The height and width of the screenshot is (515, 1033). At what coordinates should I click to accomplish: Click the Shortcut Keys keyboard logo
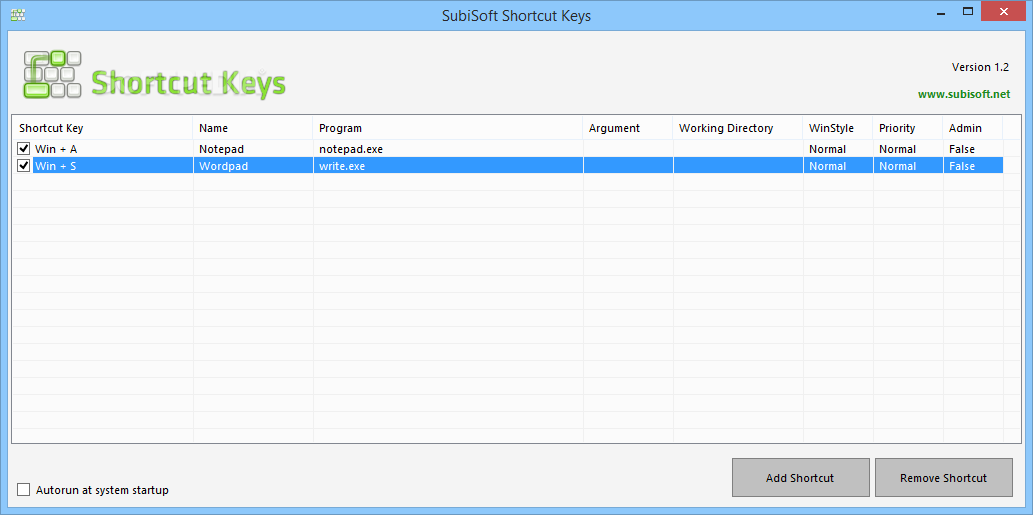click(53, 74)
